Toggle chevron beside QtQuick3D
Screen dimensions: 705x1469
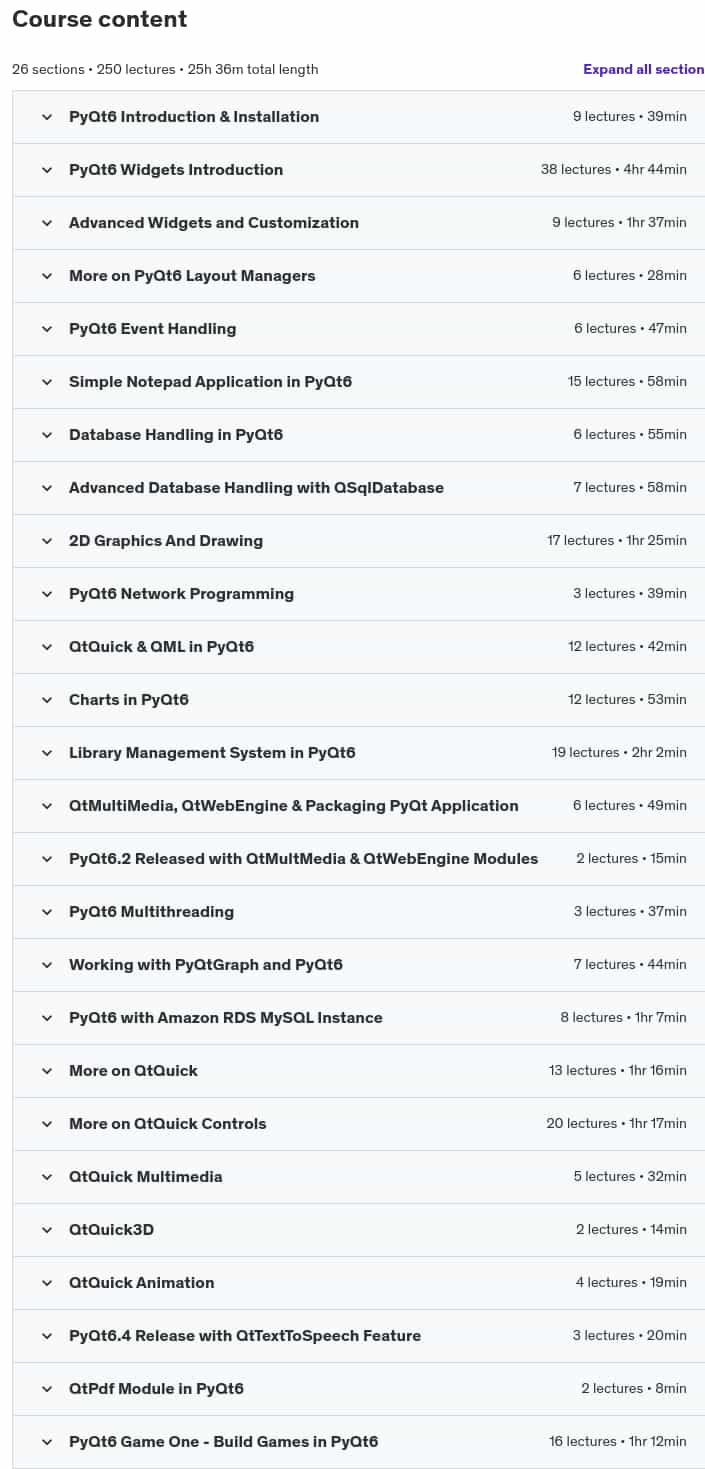click(x=46, y=1230)
